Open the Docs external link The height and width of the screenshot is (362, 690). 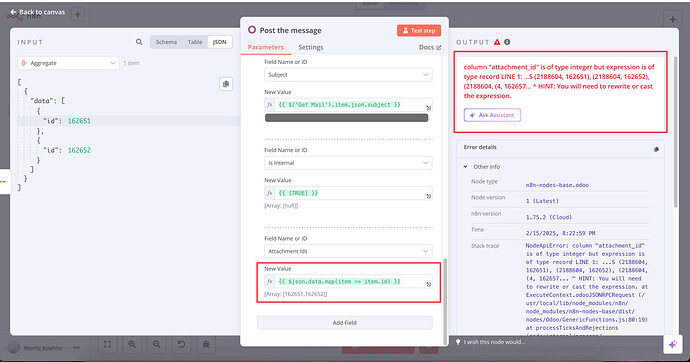coord(429,47)
